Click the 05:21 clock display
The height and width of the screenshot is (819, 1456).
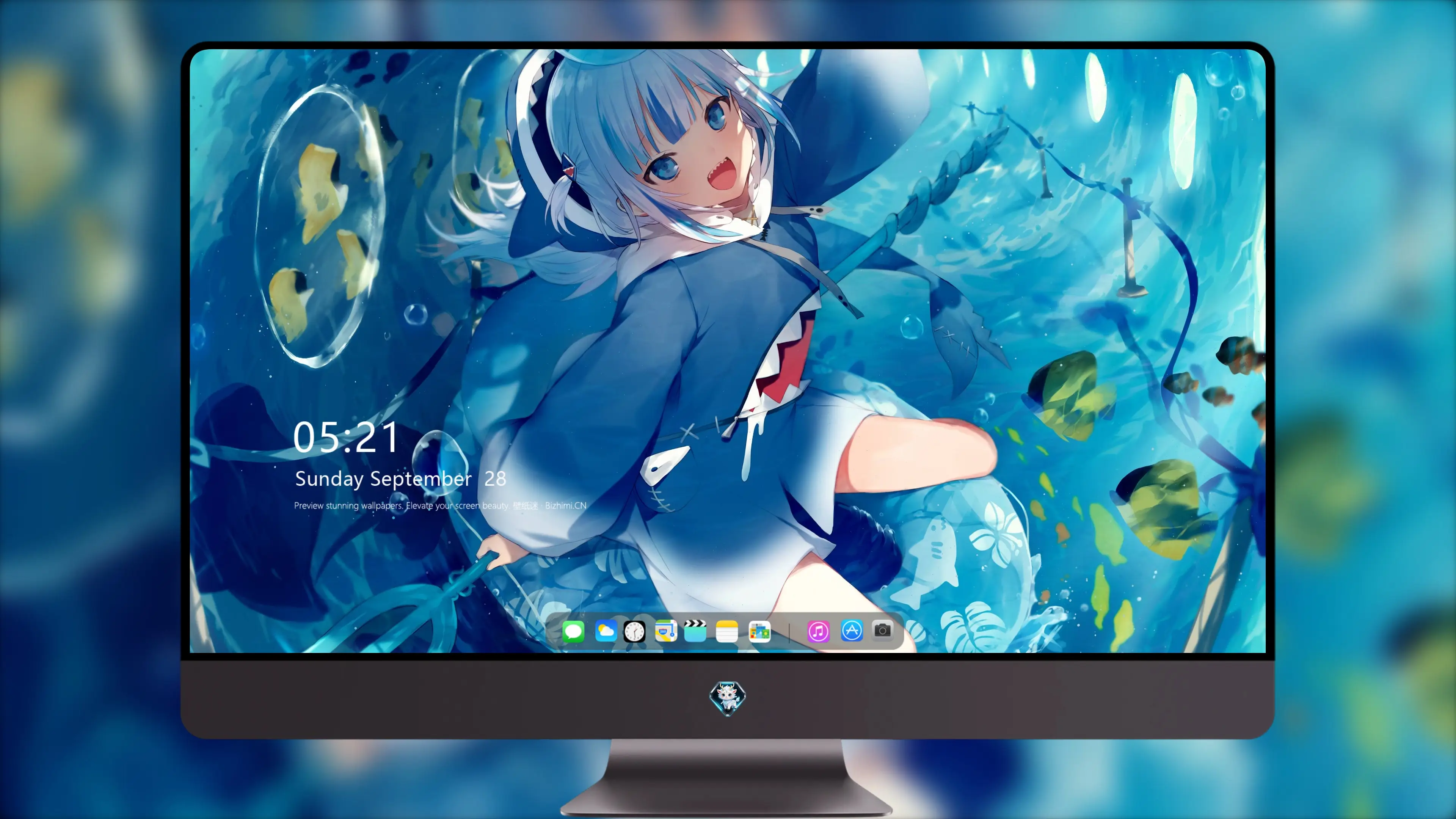[345, 438]
